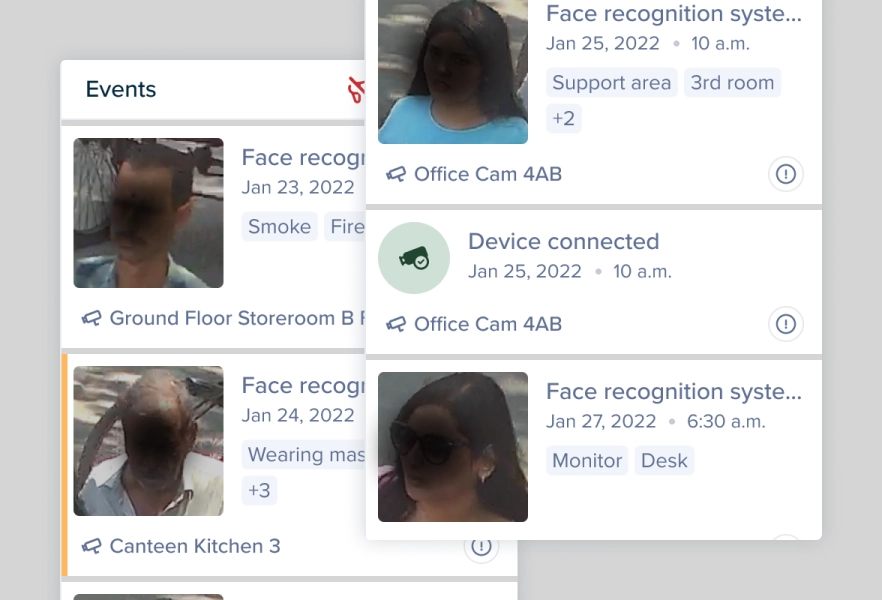Click the info icon on the Face recognition Jan 25 card
This screenshot has width=882, height=600.
[x=785, y=174]
